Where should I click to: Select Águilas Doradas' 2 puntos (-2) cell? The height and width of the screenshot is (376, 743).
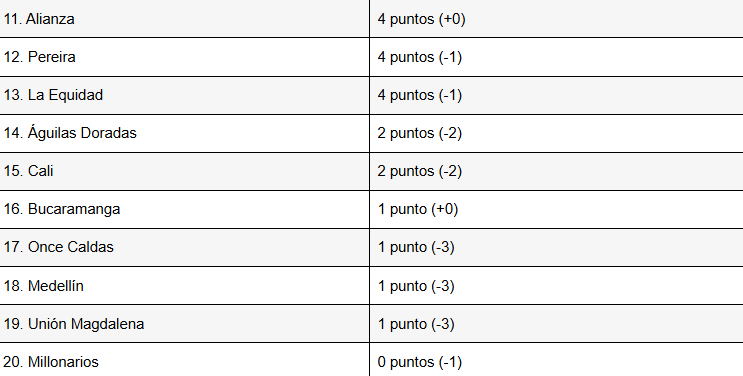tap(556, 133)
